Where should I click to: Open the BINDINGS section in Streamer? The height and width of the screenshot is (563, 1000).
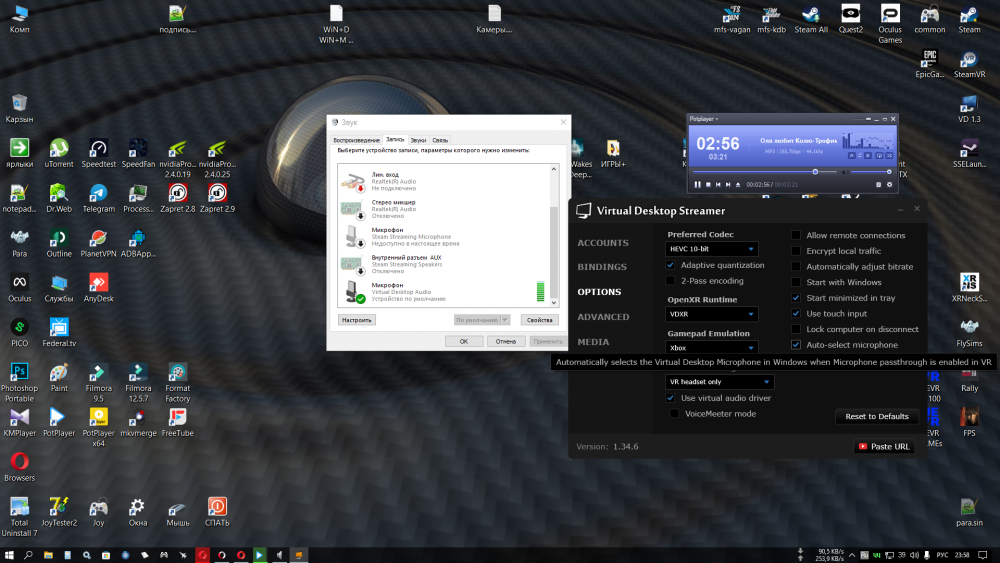tap(602, 267)
